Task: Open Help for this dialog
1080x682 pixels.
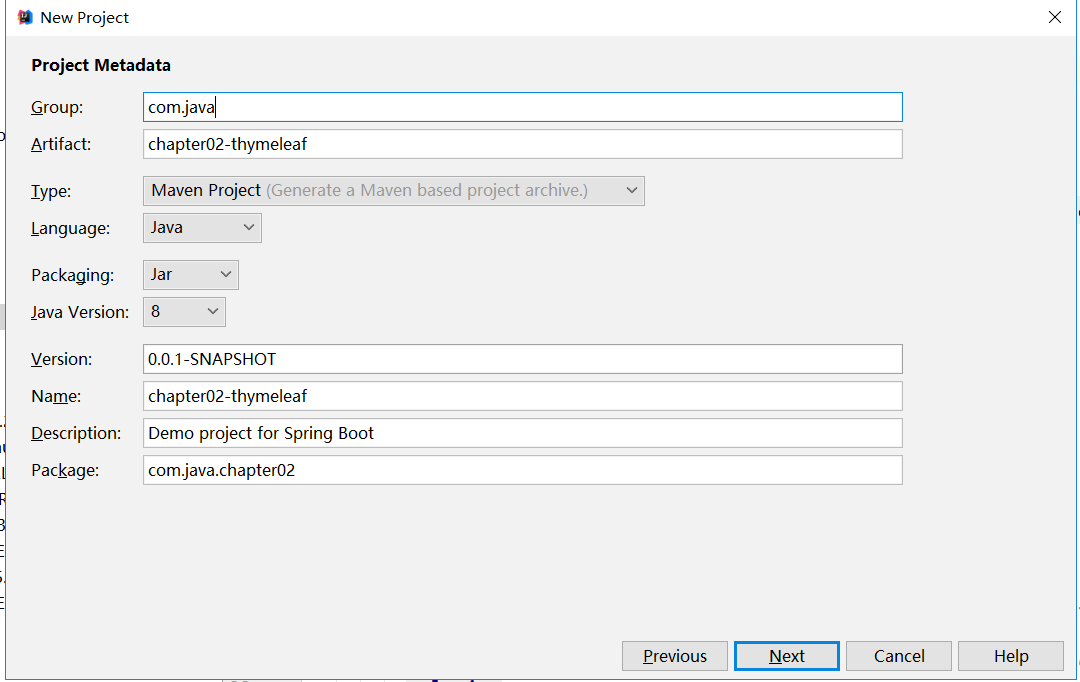Action: pos(1011,656)
